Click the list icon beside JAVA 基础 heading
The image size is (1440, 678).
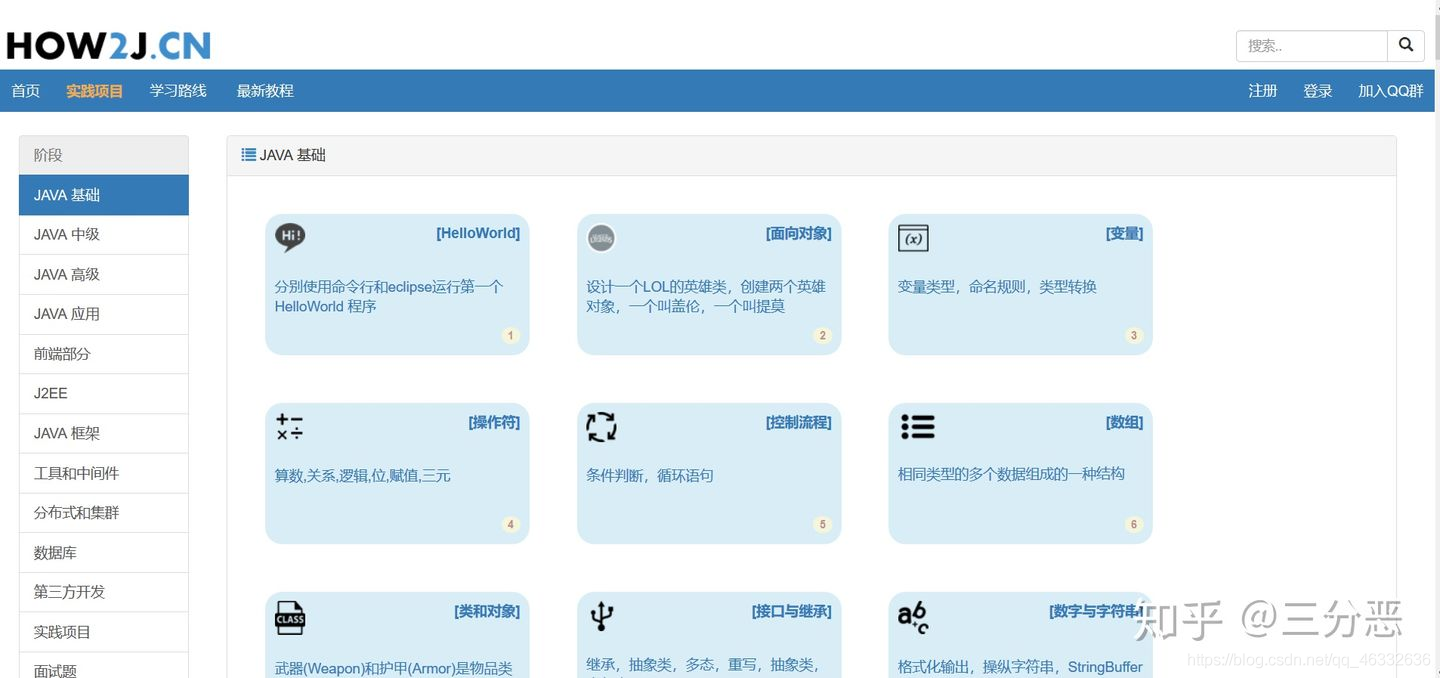pyautogui.click(x=248, y=155)
